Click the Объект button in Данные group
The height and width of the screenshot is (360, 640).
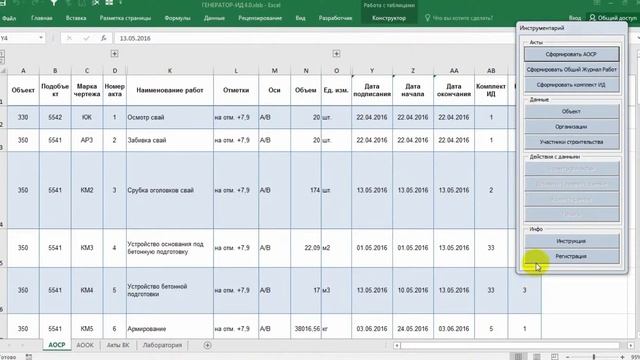click(x=571, y=111)
